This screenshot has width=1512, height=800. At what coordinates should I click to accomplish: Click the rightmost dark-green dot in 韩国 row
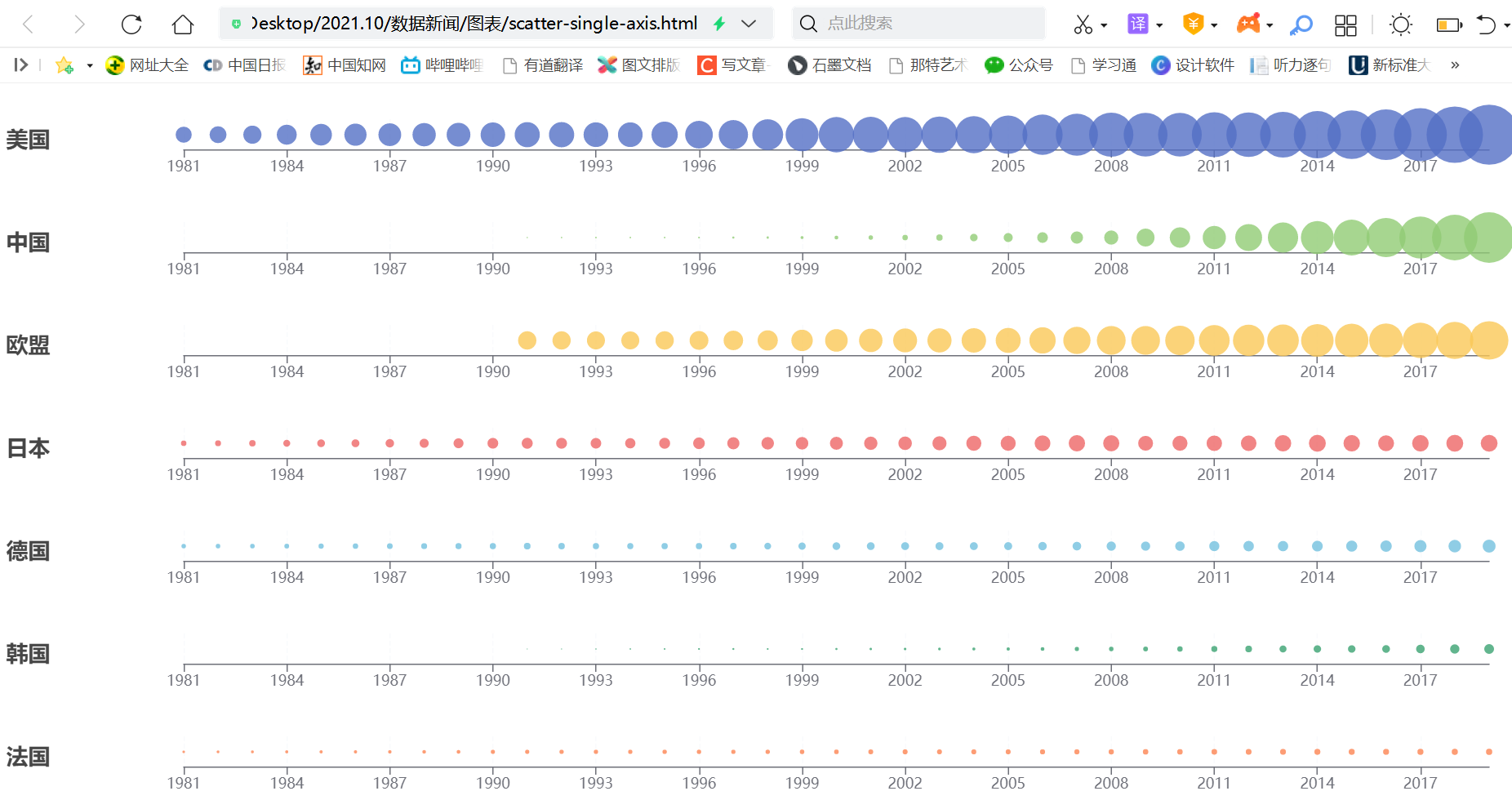(1488, 649)
